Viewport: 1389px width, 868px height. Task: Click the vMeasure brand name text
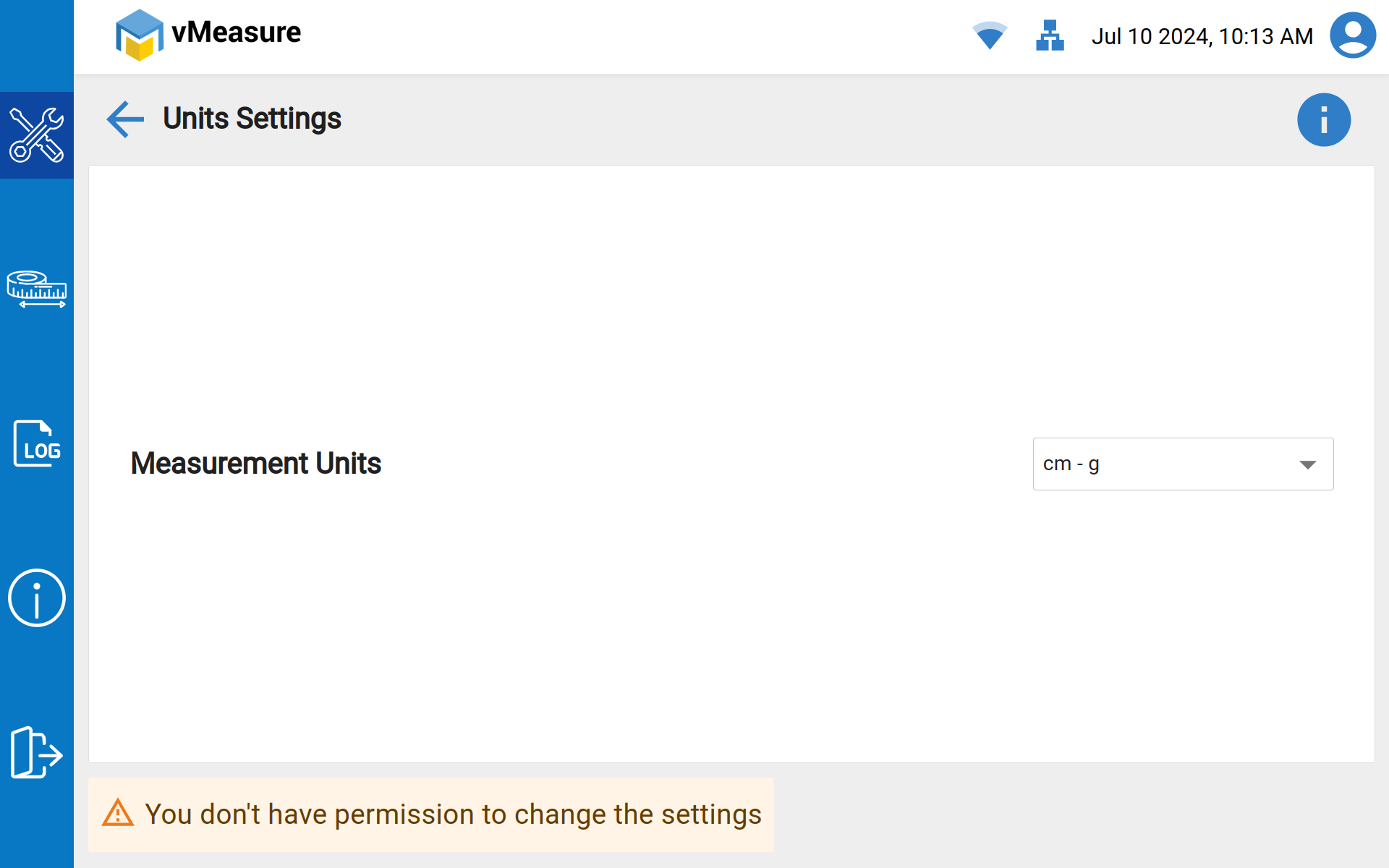[236, 33]
